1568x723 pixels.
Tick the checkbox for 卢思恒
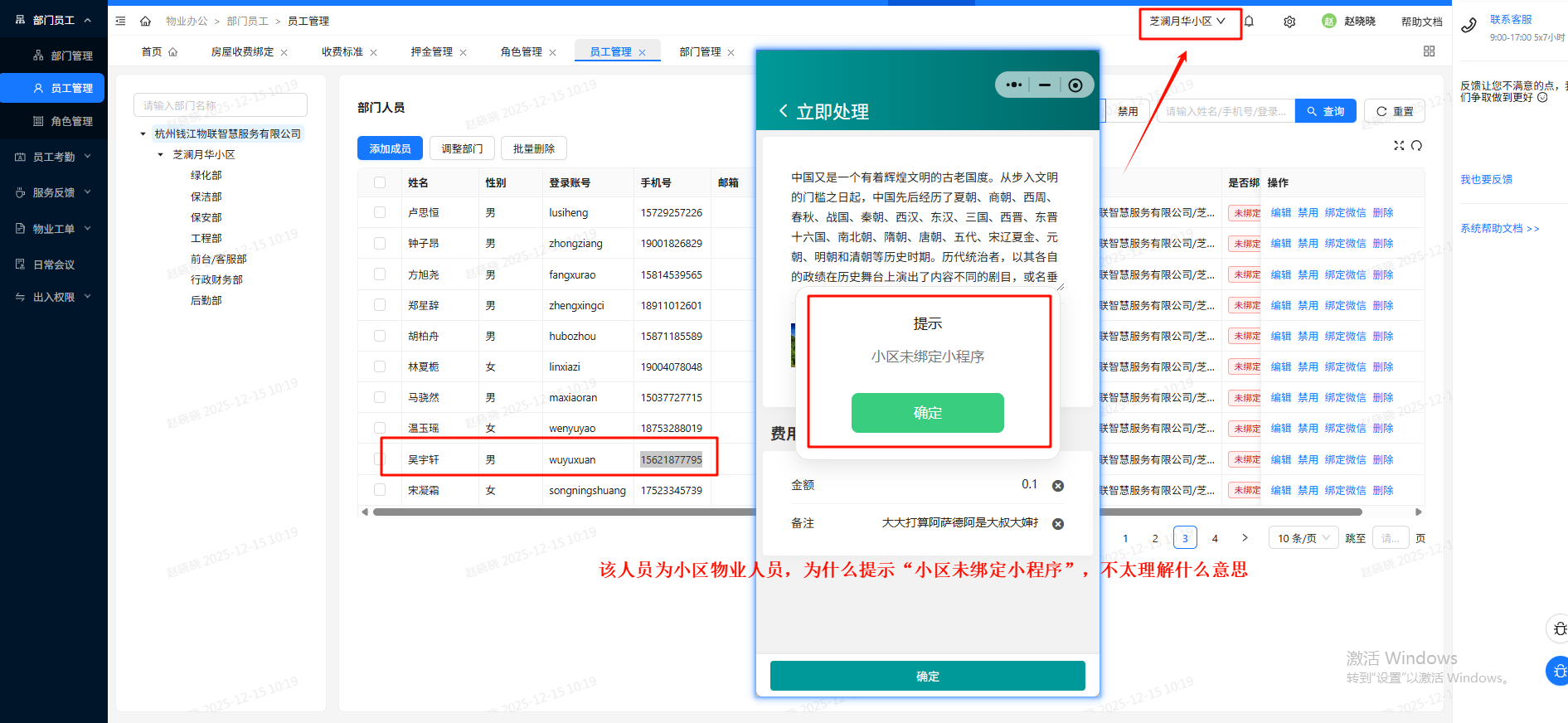(x=380, y=213)
